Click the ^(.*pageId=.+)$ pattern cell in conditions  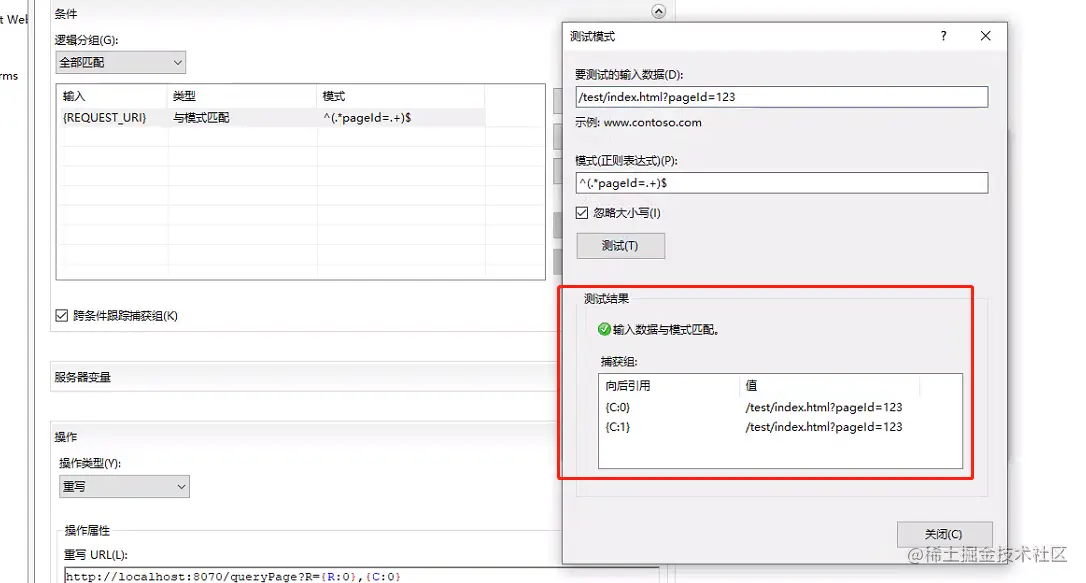click(x=367, y=118)
